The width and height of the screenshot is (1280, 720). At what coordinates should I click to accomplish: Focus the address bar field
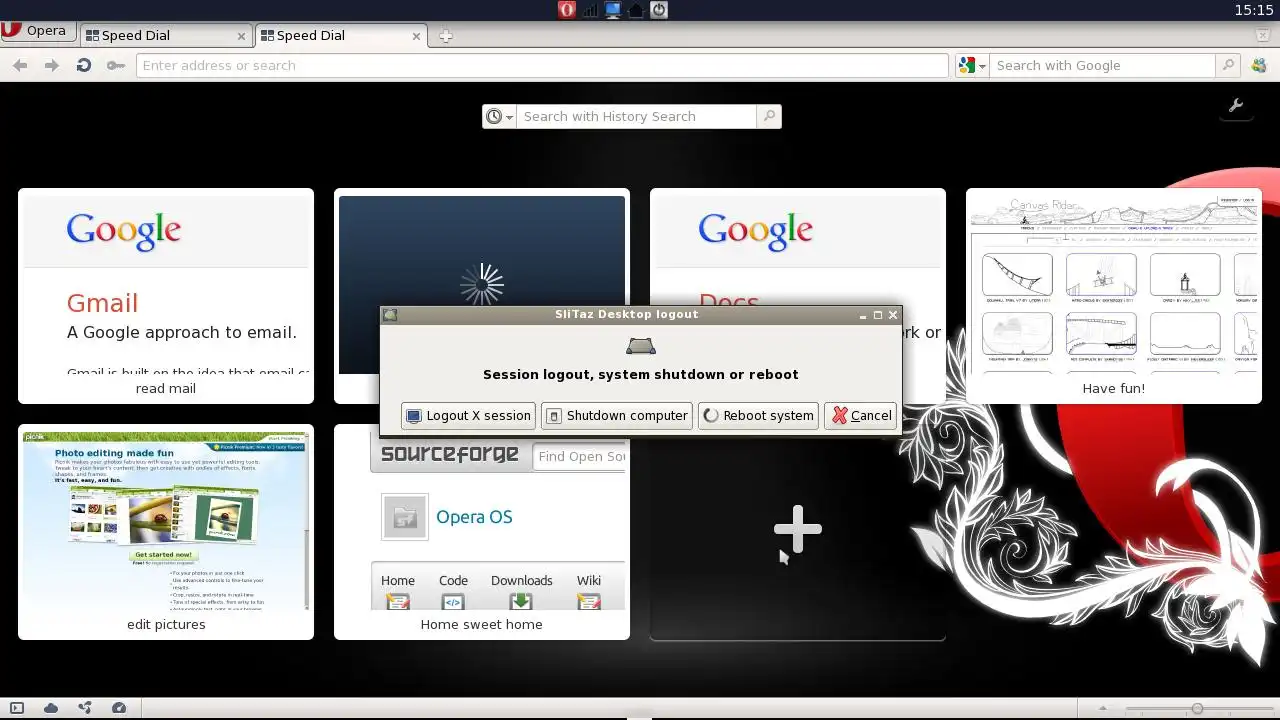pos(542,65)
